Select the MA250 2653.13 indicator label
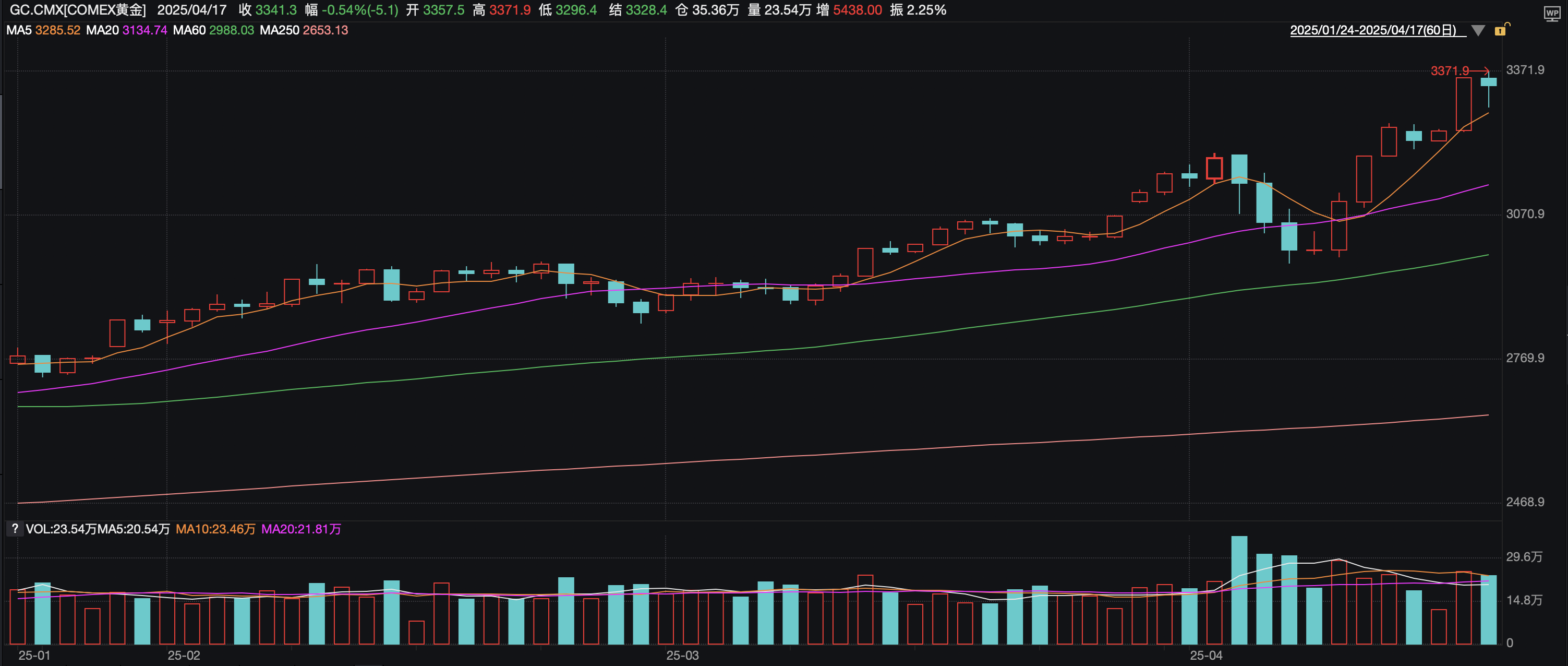Screen dimensions: 1568x666 303,30
